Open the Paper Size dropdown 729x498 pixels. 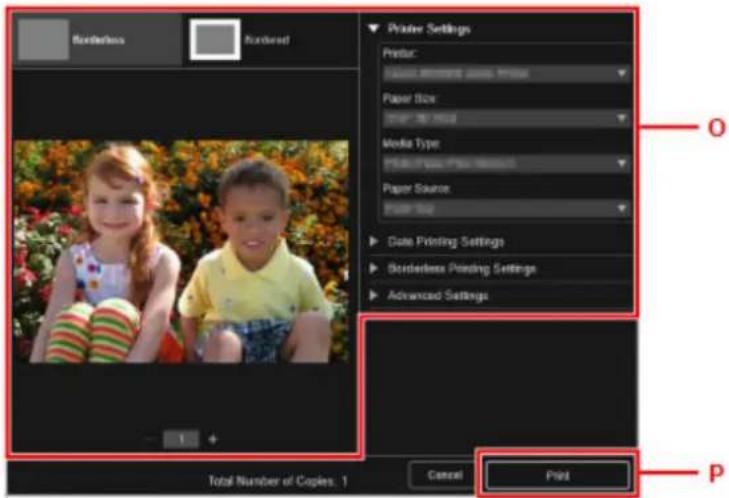(506, 119)
